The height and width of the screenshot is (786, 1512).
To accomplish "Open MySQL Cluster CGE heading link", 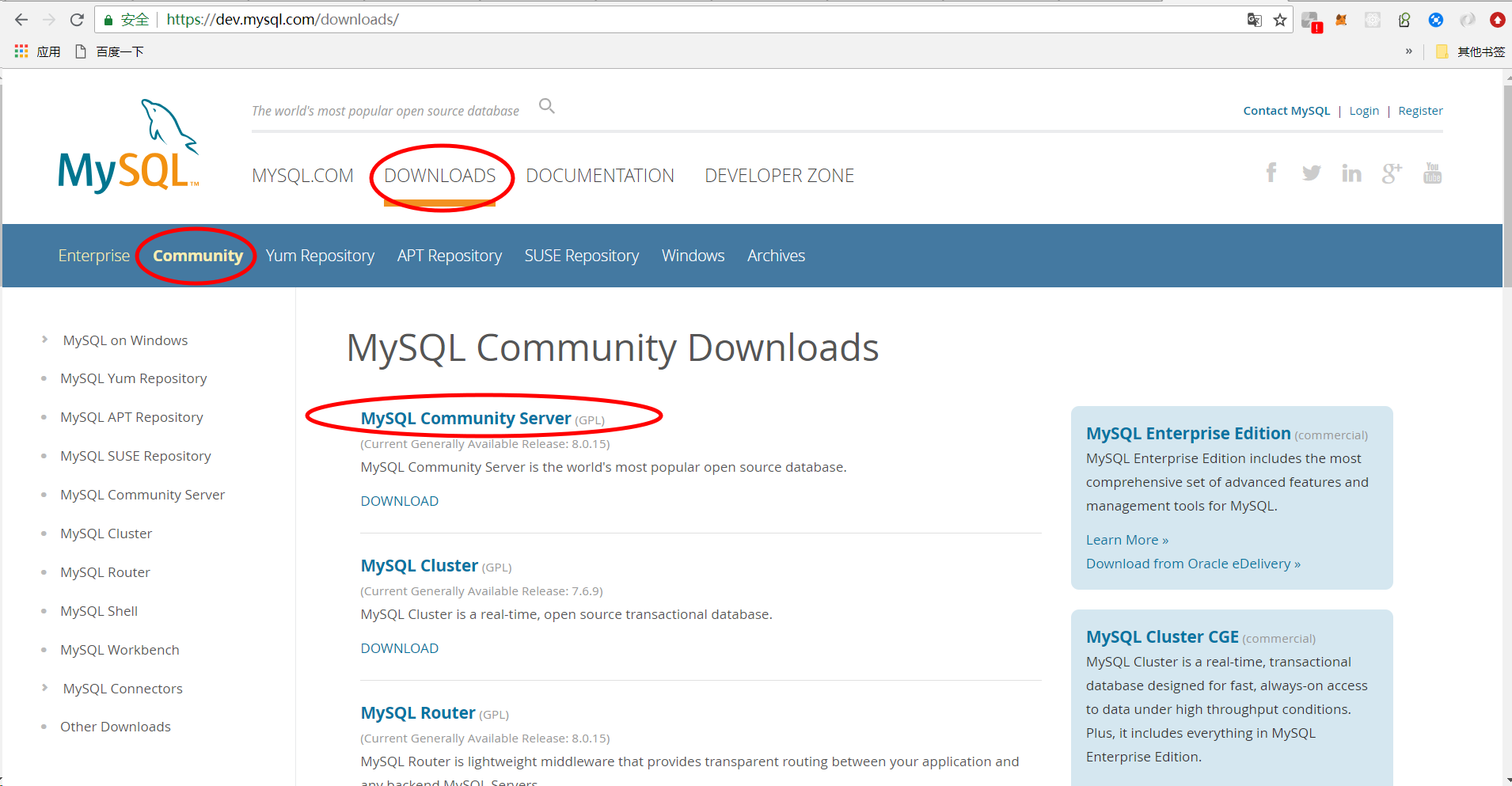I will click(x=1162, y=636).
